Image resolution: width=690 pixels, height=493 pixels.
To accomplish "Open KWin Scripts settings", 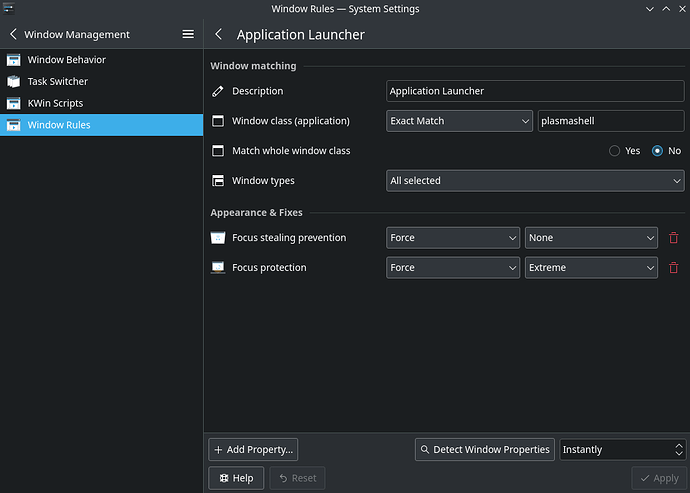I will [101, 103].
